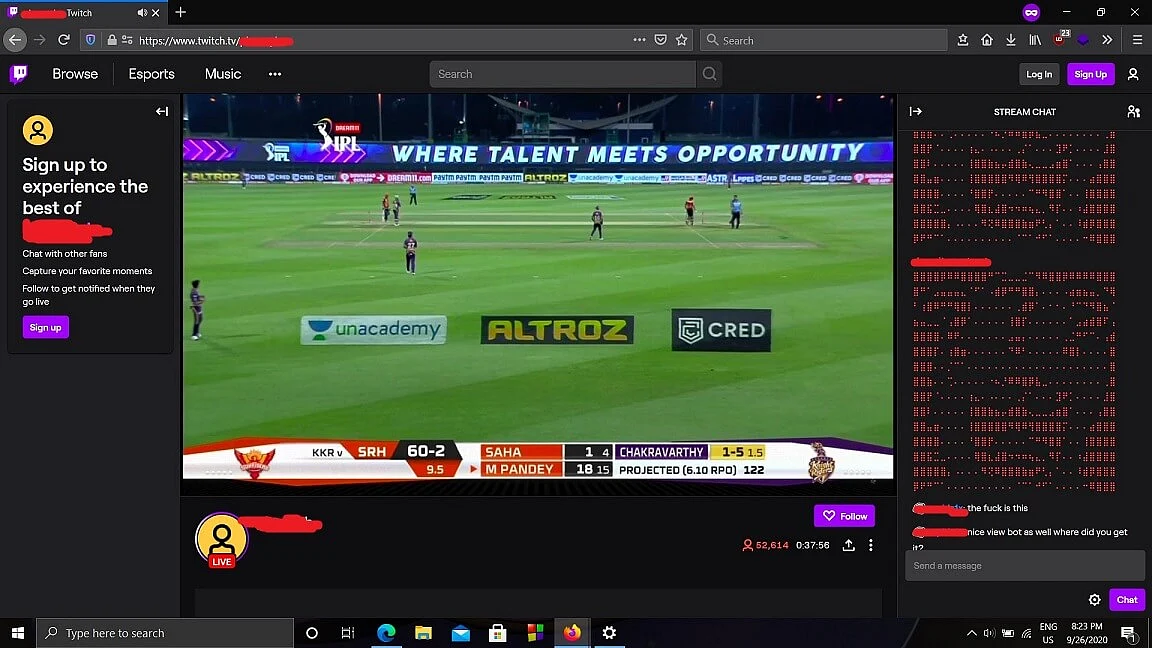Open the Firefox hamburger menu
The height and width of the screenshot is (648, 1152).
tap(1137, 40)
